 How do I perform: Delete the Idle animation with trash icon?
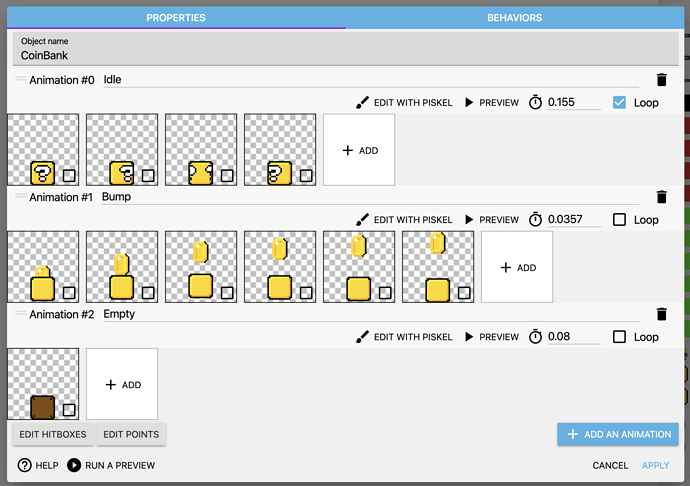(x=661, y=80)
